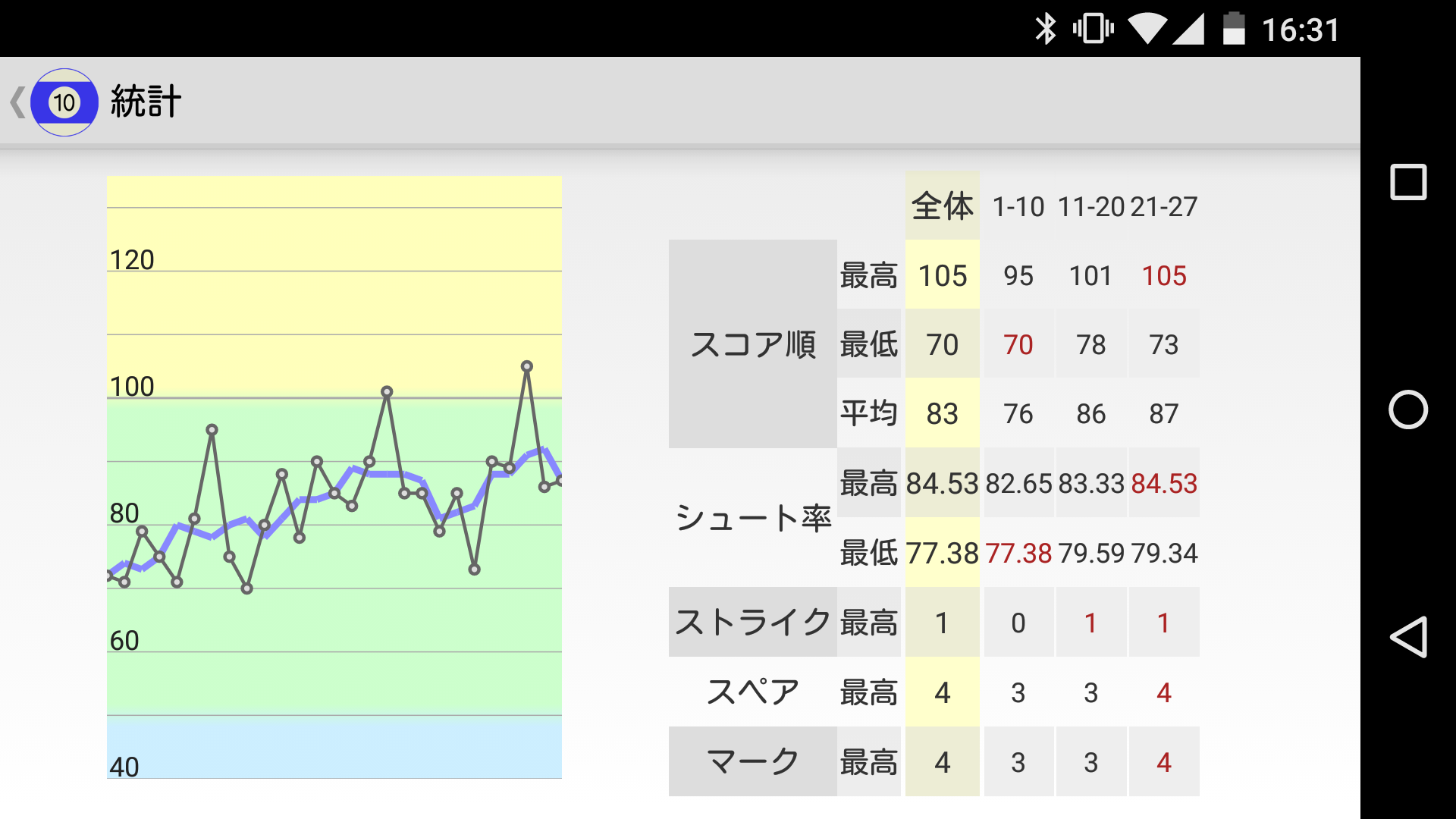Tap the マーク row label
This screenshot has height=819, width=1456.
tap(753, 761)
